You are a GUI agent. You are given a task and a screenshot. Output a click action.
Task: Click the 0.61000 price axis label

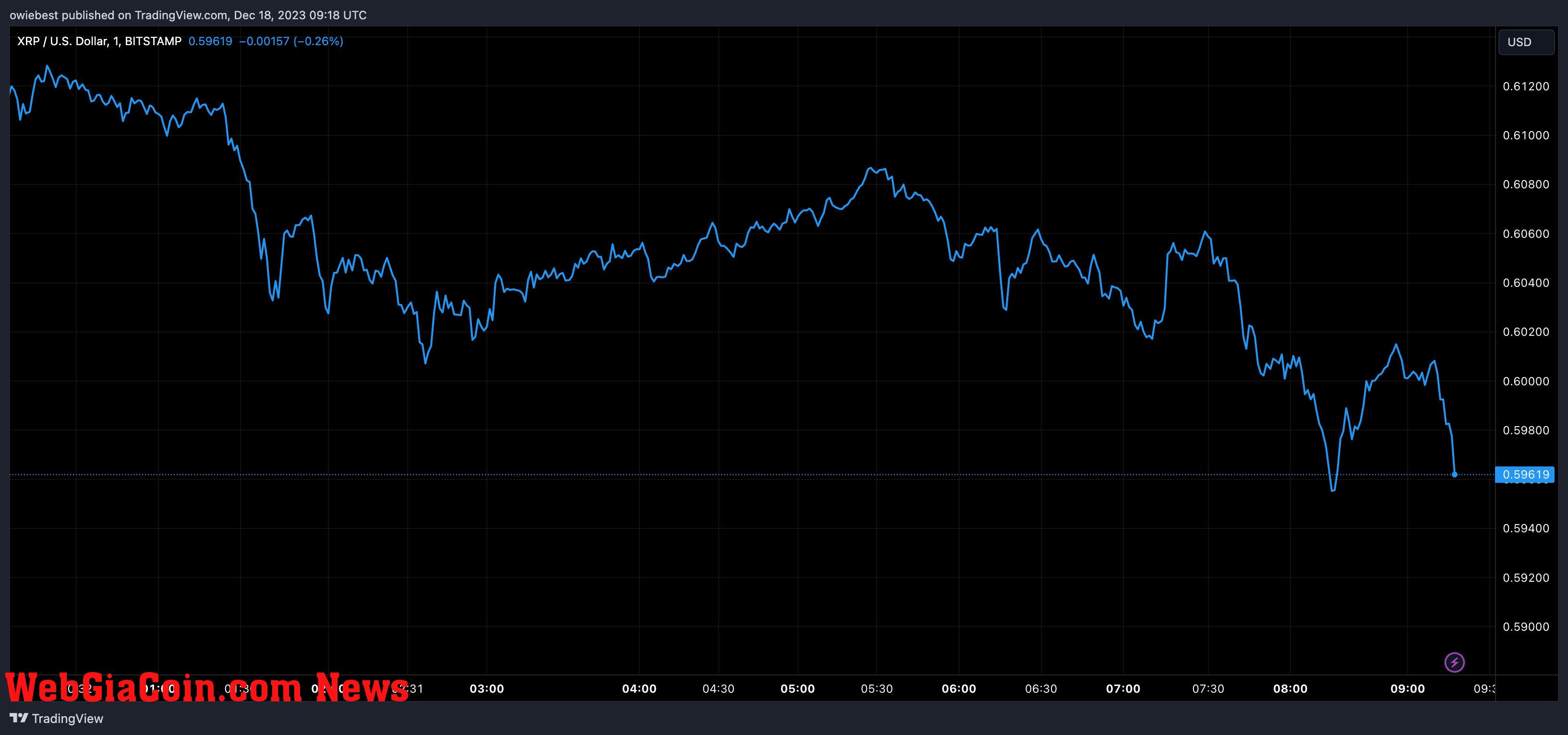click(1526, 135)
